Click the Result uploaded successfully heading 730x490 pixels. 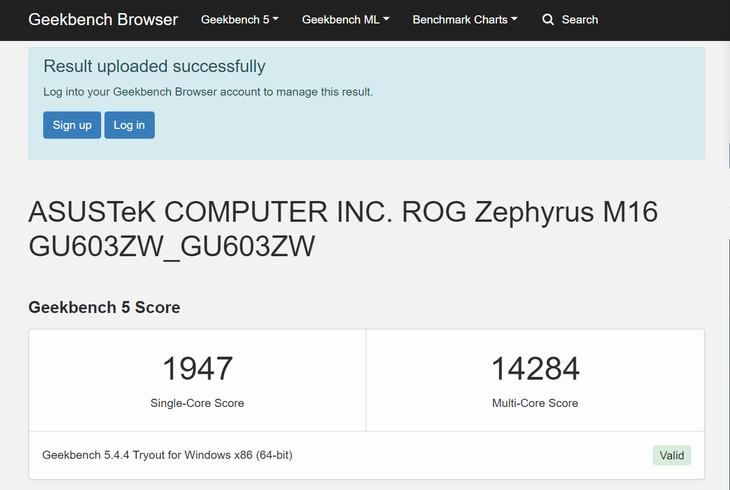point(154,67)
